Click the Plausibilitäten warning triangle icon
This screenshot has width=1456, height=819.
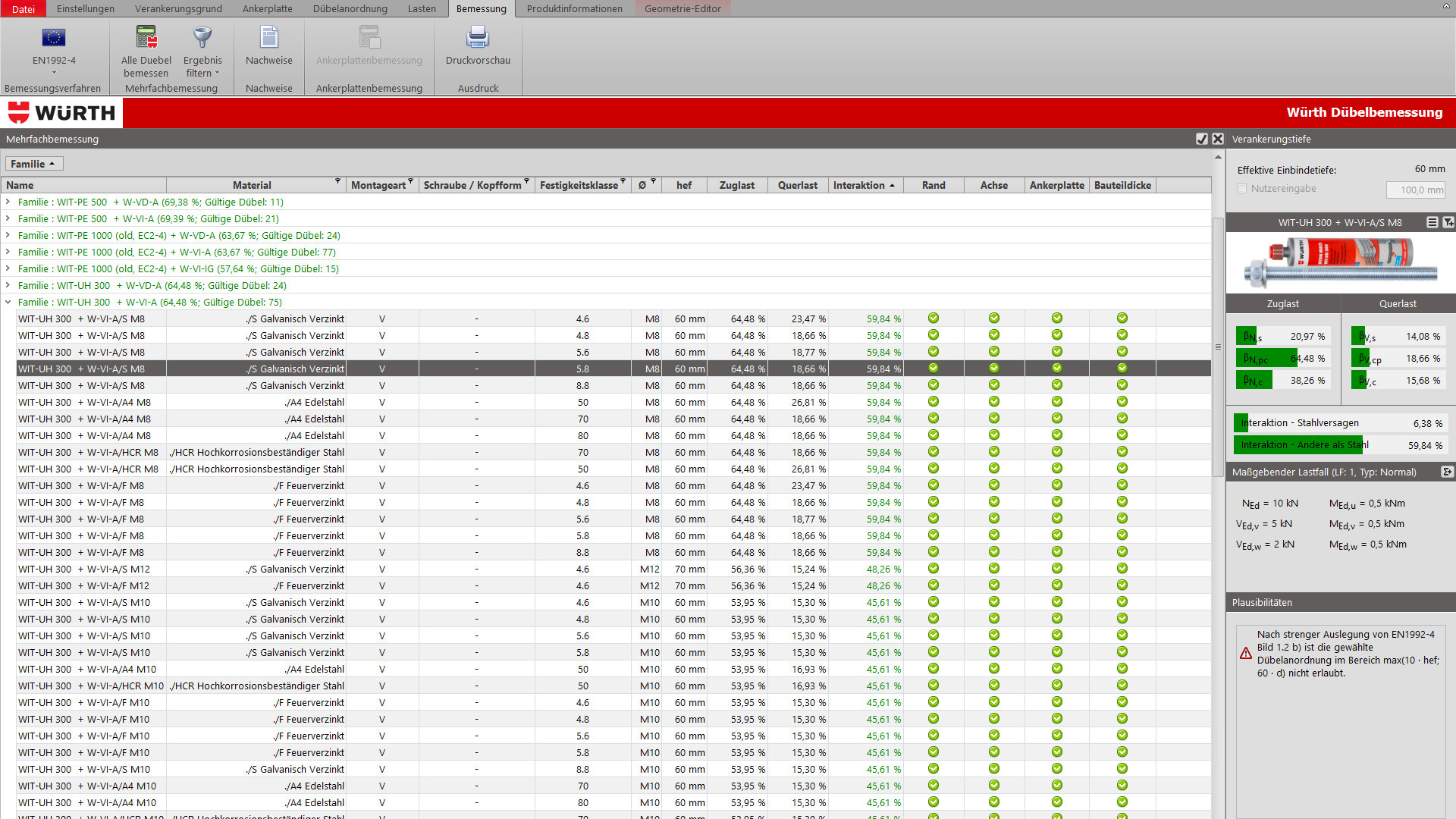tap(1245, 654)
